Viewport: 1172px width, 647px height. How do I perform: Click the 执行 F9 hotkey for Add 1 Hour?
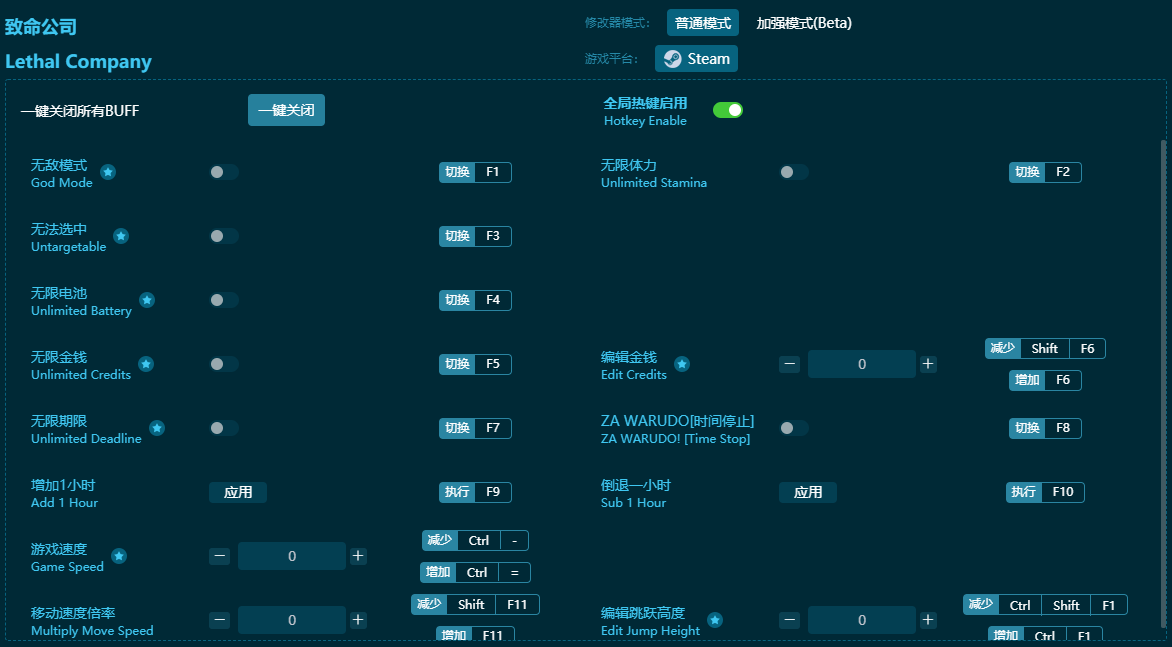click(x=475, y=492)
